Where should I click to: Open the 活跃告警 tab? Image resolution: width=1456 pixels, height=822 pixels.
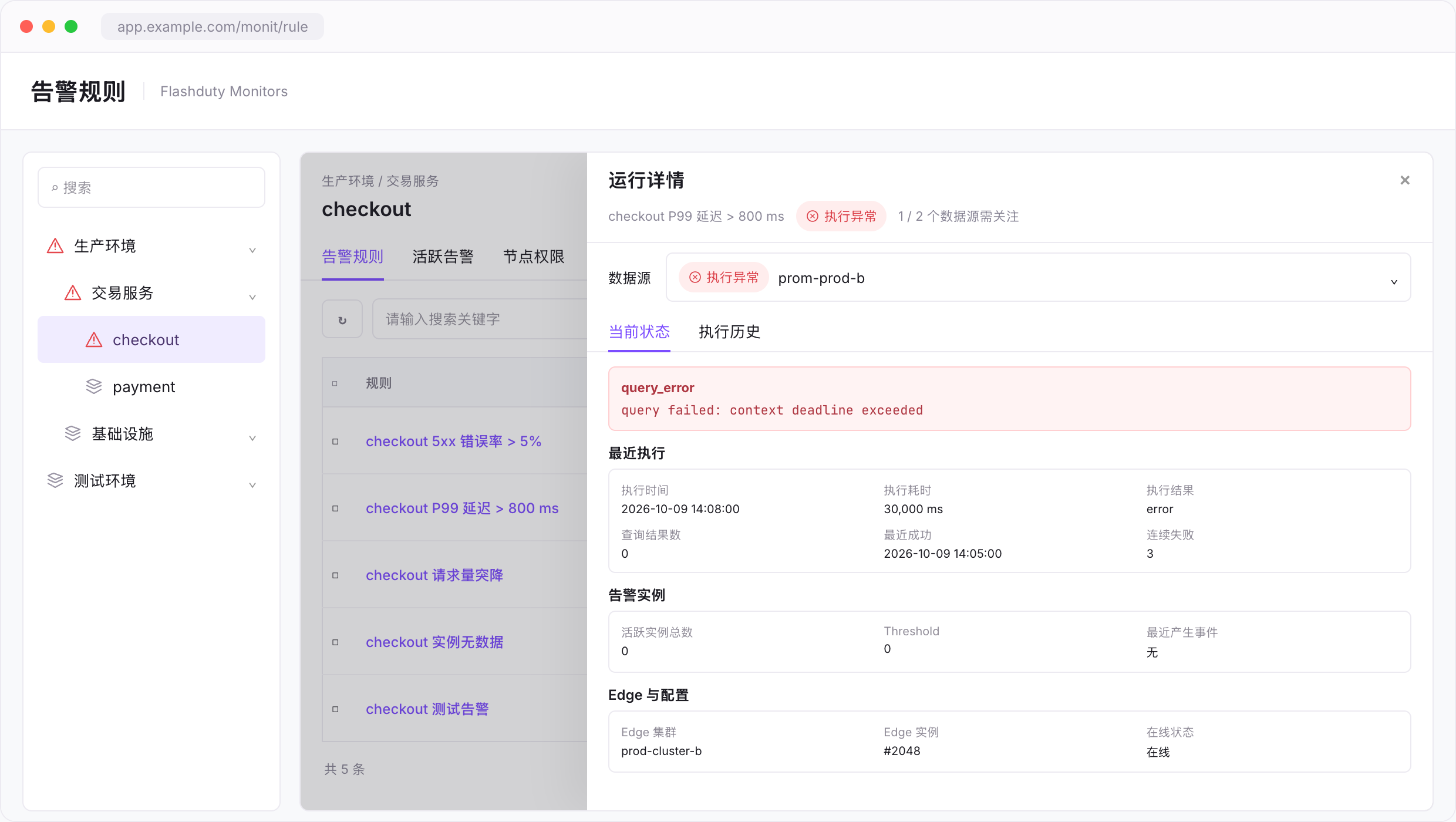[443, 257]
